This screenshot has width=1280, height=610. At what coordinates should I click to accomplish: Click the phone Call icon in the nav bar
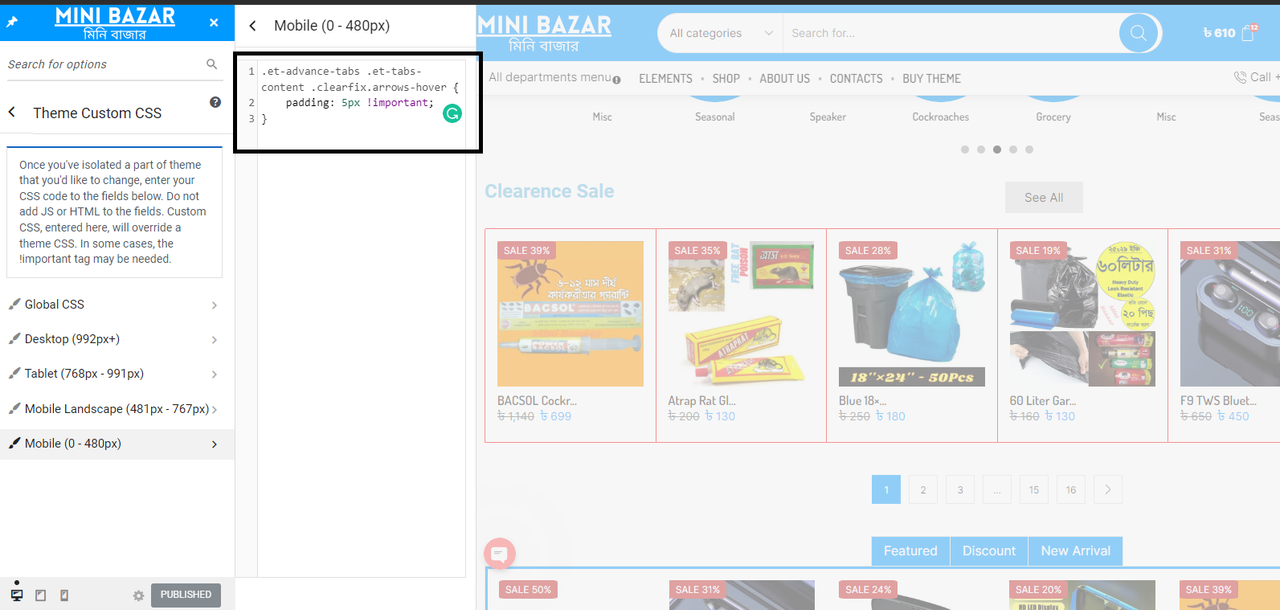tap(1240, 77)
